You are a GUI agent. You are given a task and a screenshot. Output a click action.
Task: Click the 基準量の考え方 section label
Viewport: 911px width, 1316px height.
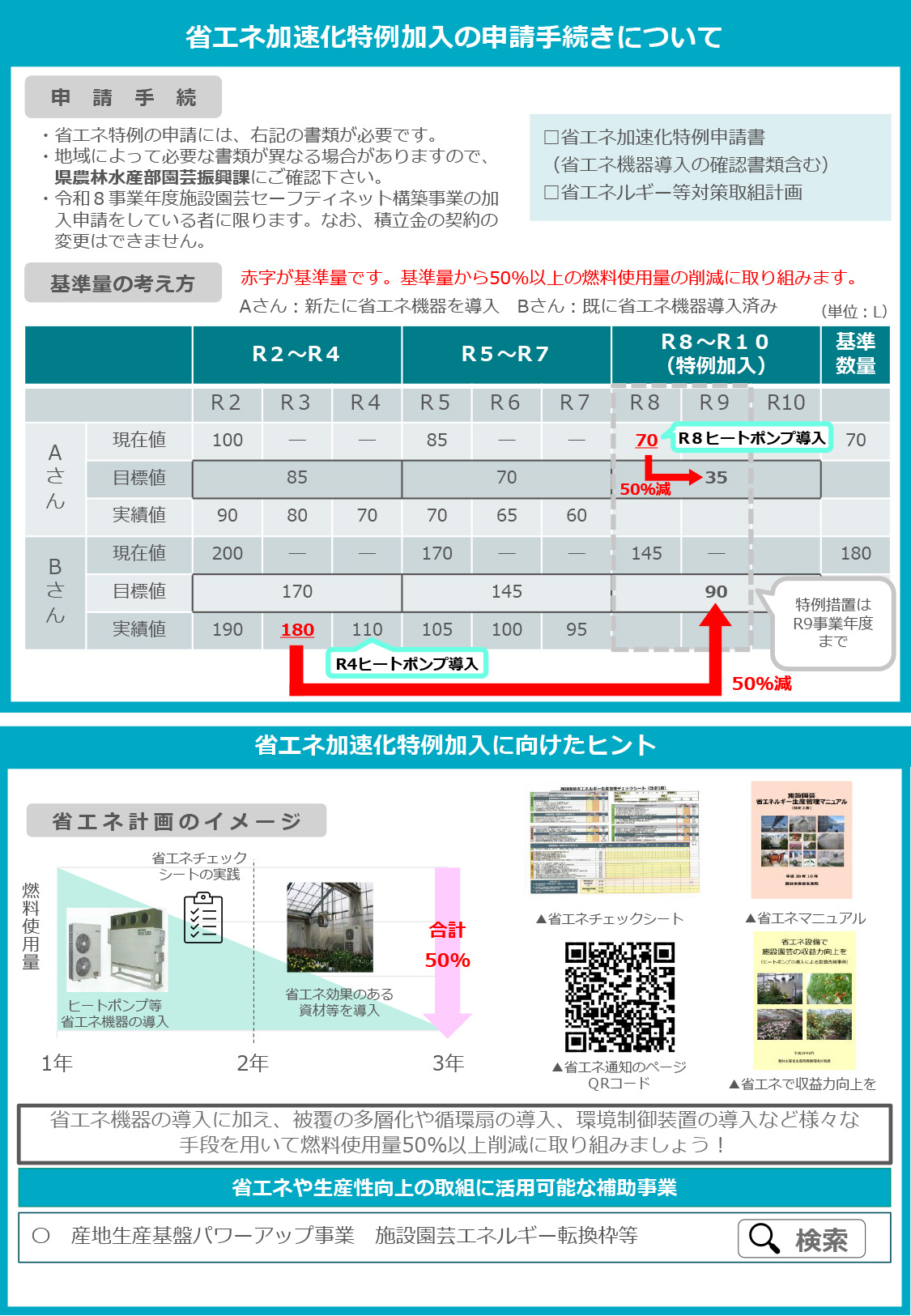click(x=123, y=283)
